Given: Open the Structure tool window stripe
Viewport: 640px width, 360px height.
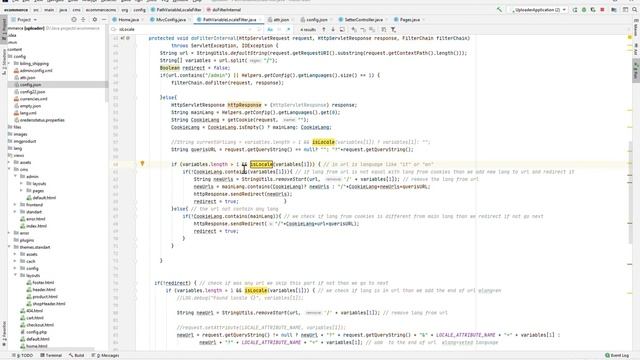Looking at the screenshot, I should tap(4, 61).
